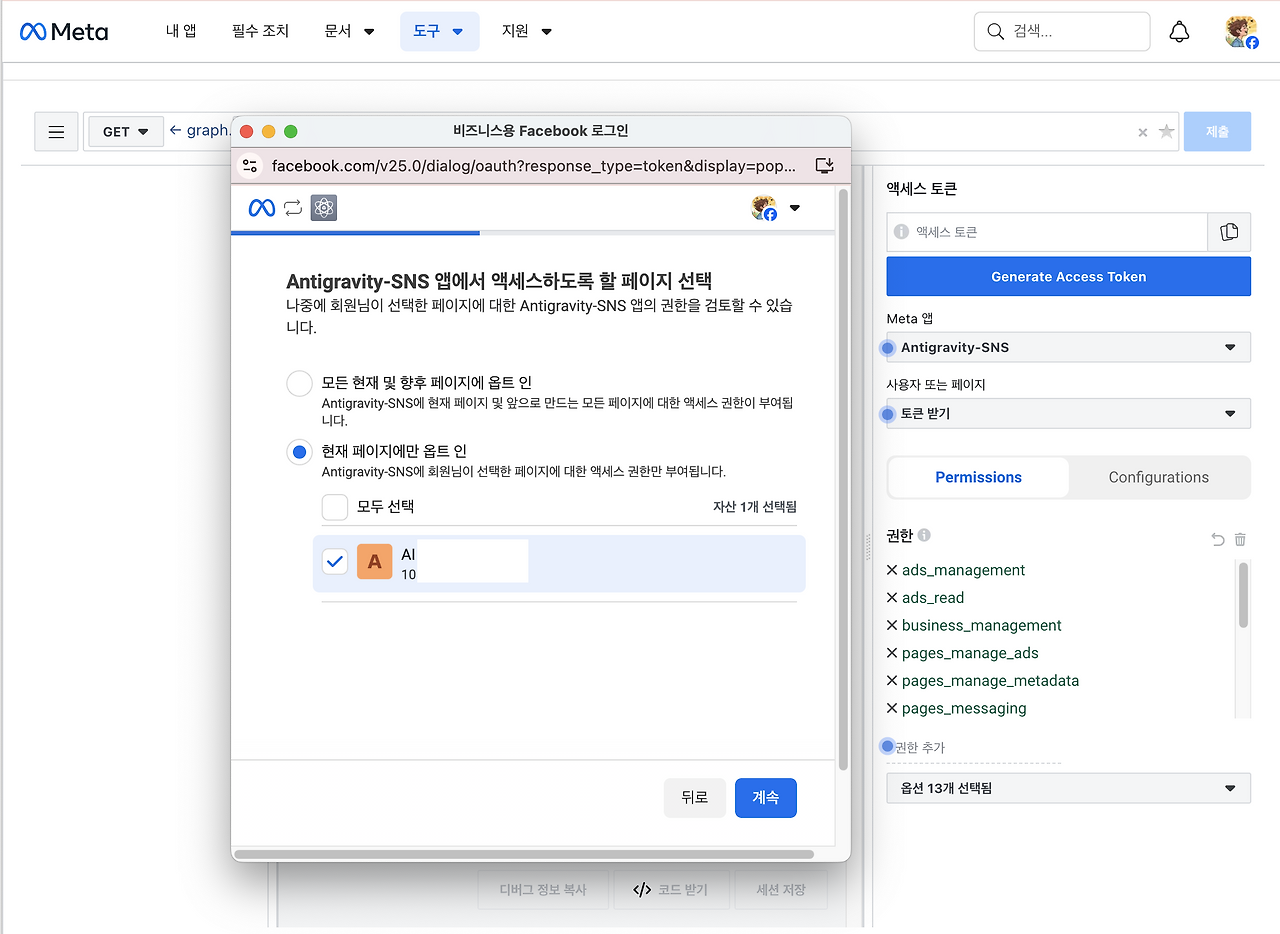
Task: Click the info icon next to 권한
Action: tap(924, 535)
